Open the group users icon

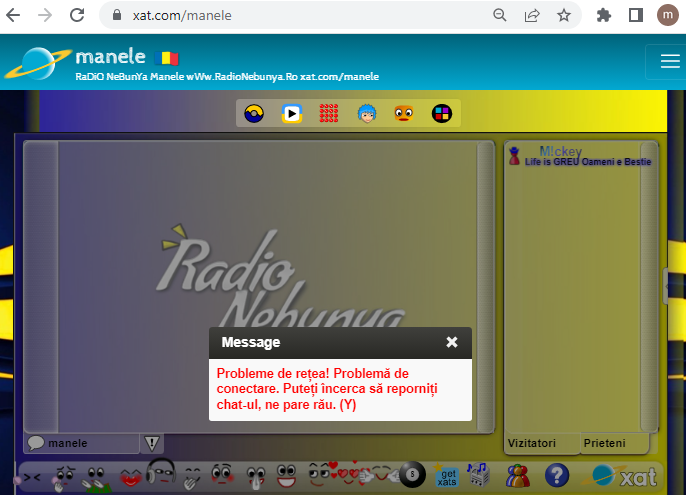click(518, 476)
